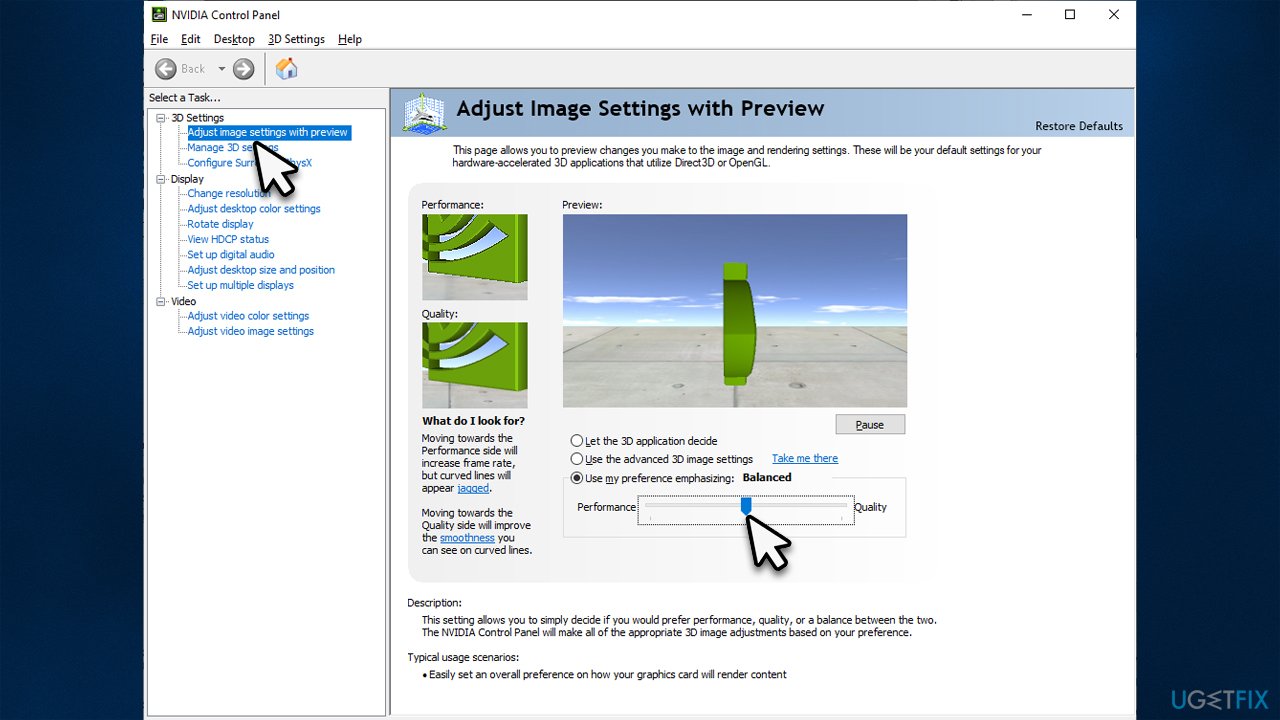Click the 'Typical usage scenarios:' label

463,657
